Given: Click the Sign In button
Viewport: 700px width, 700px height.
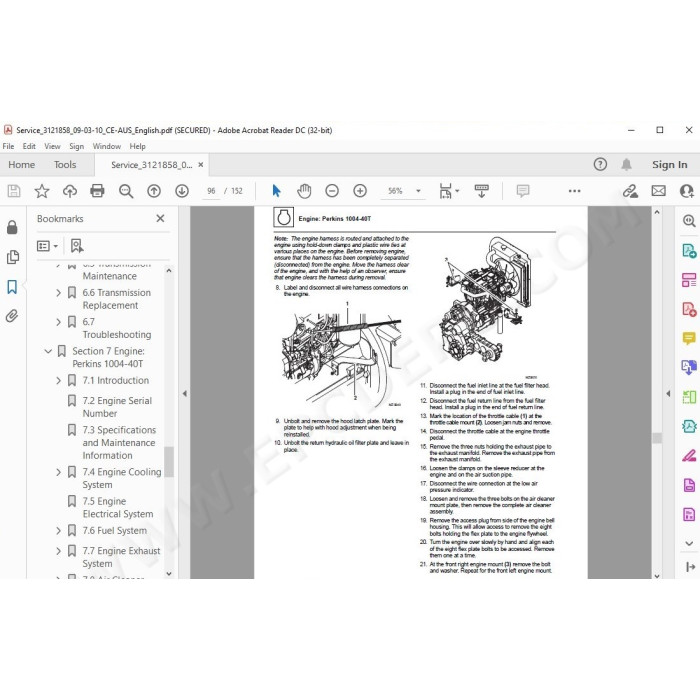Looking at the screenshot, I should (x=670, y=165).
